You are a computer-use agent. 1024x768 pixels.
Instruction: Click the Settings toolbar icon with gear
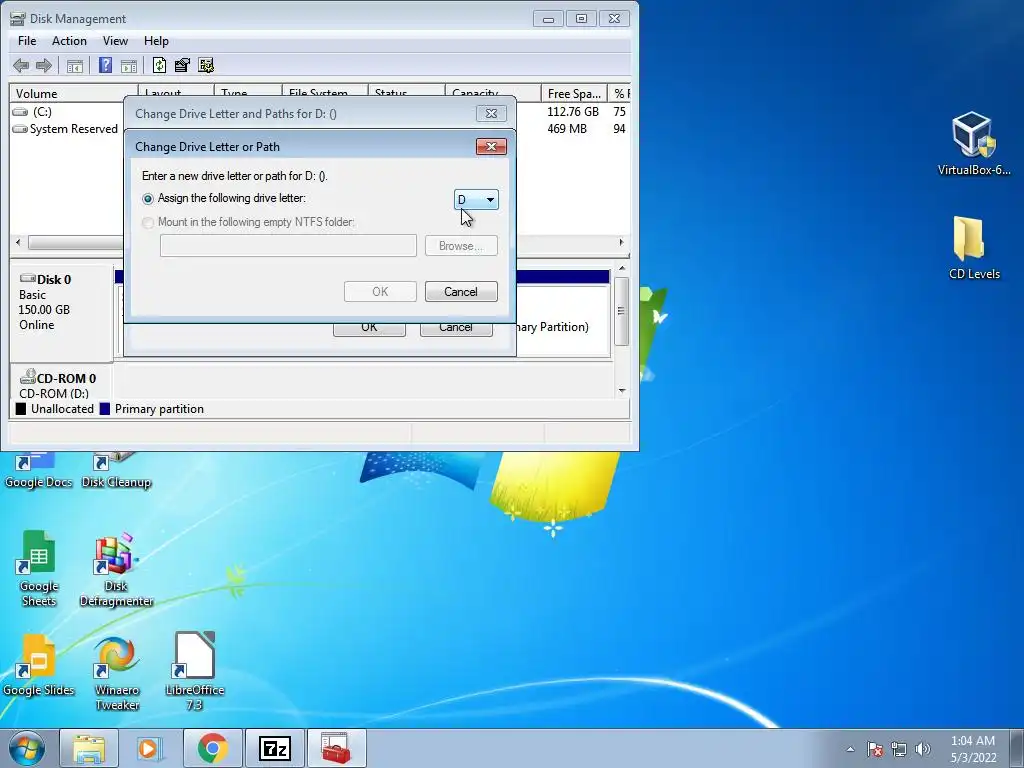click(x=206, y=65)
